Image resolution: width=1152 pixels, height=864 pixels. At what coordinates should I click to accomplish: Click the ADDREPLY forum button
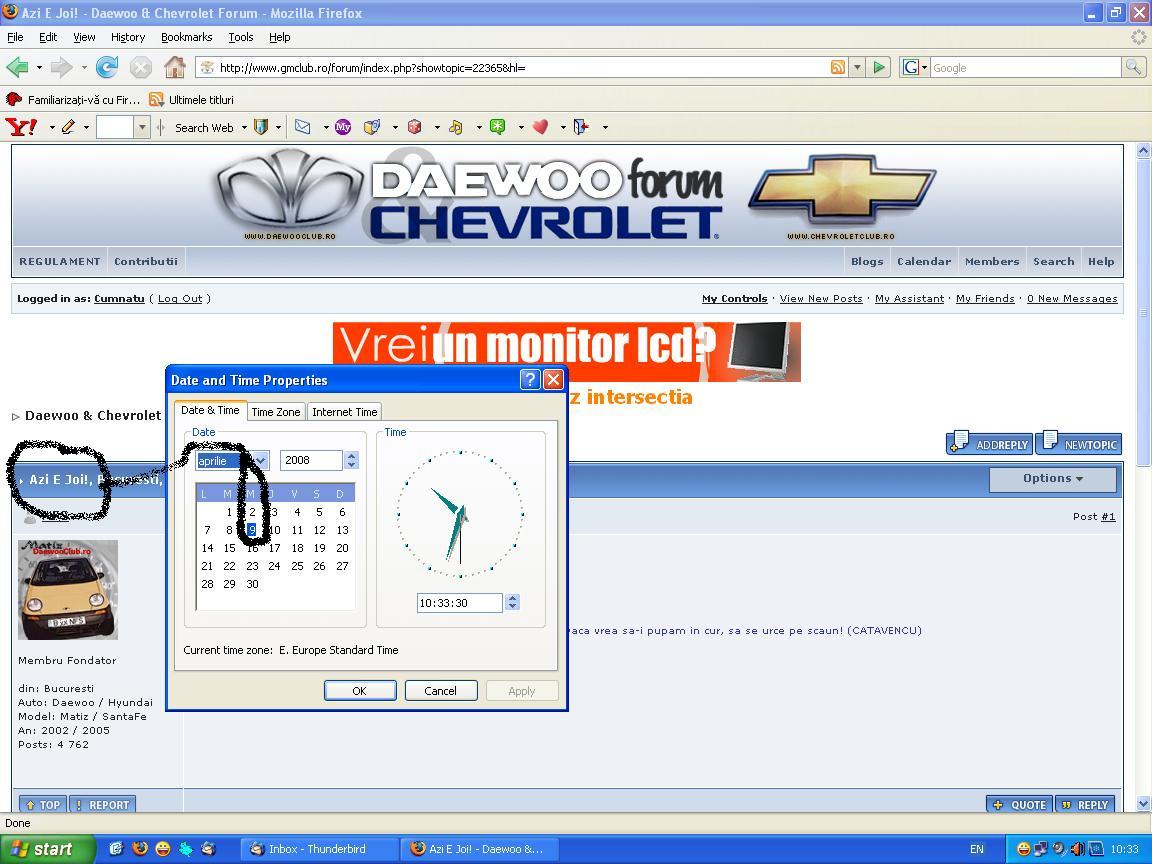point(990,443)
